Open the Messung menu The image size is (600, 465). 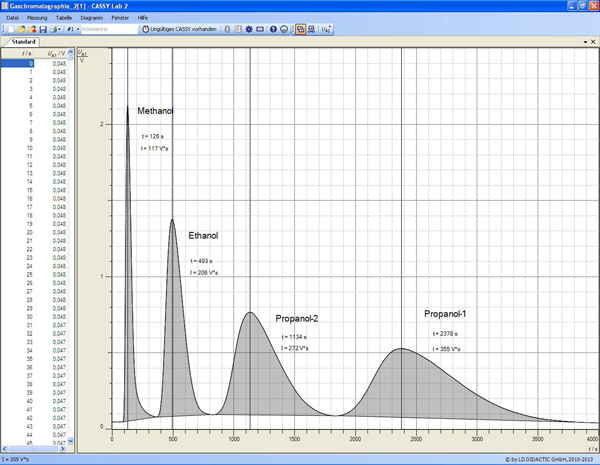click(x=35, y=18)
